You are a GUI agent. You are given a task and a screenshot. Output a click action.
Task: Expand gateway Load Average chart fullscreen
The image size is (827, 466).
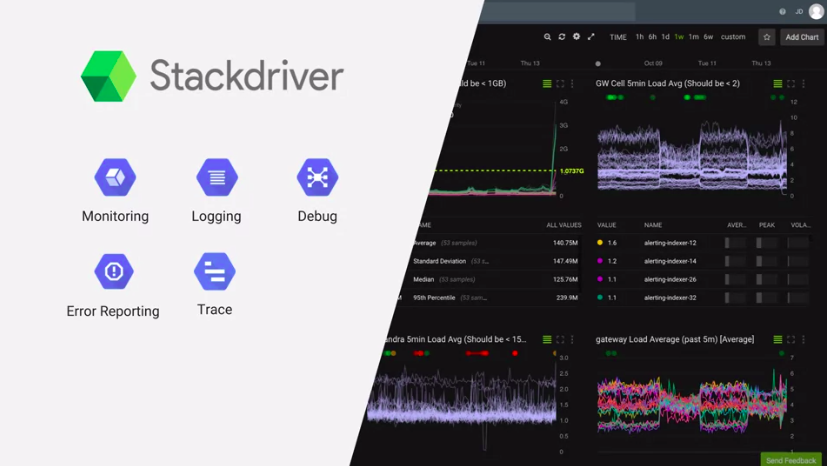(791, 339)
